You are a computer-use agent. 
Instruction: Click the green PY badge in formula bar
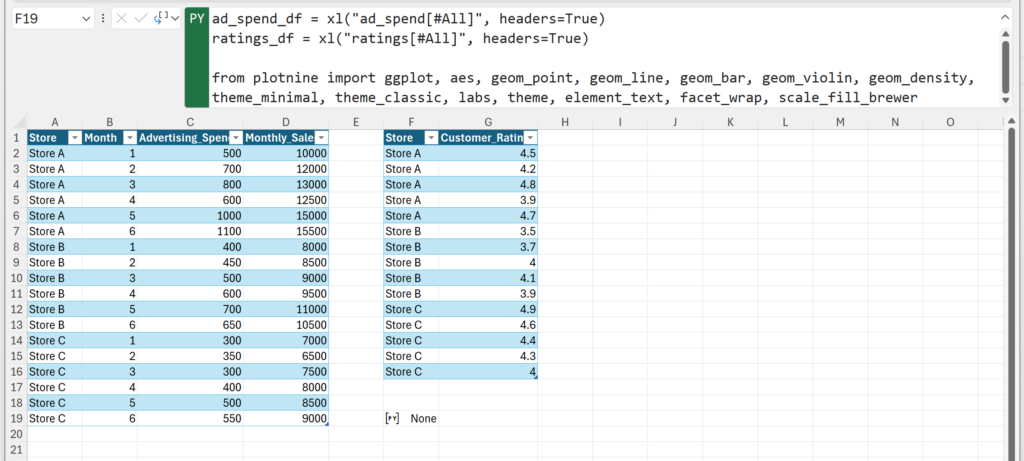[x=197, y=20]
